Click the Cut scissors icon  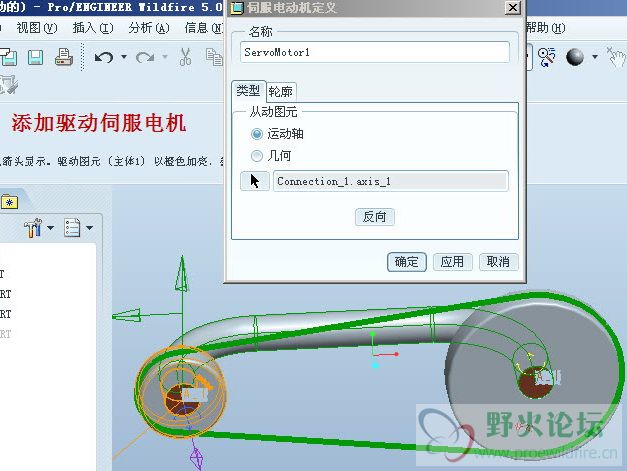tap(185, 57)
